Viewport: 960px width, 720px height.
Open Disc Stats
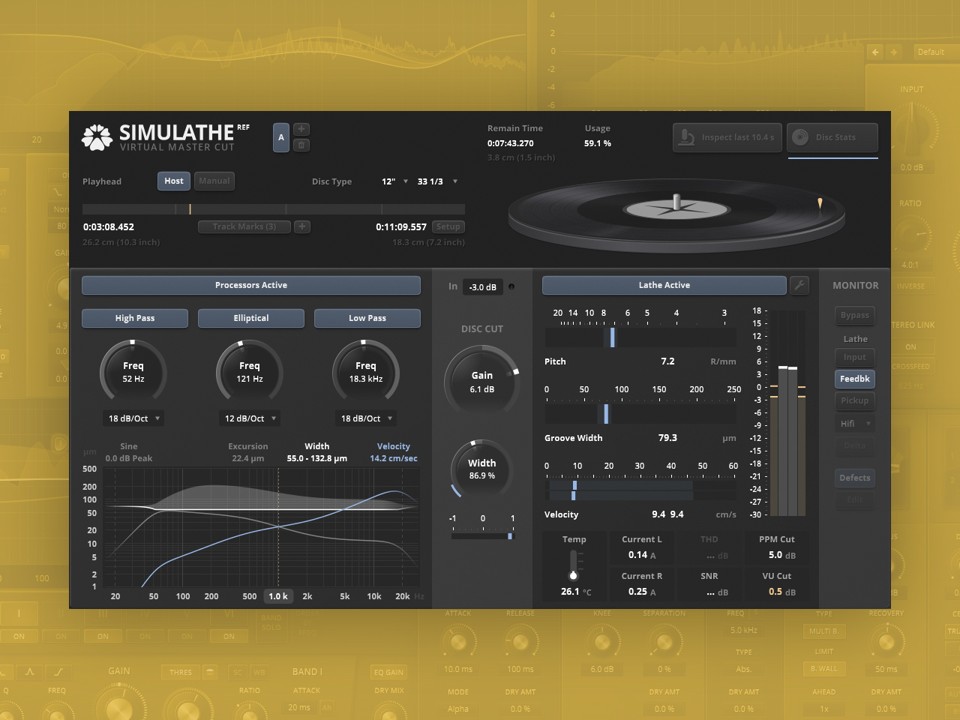[833, 137]
